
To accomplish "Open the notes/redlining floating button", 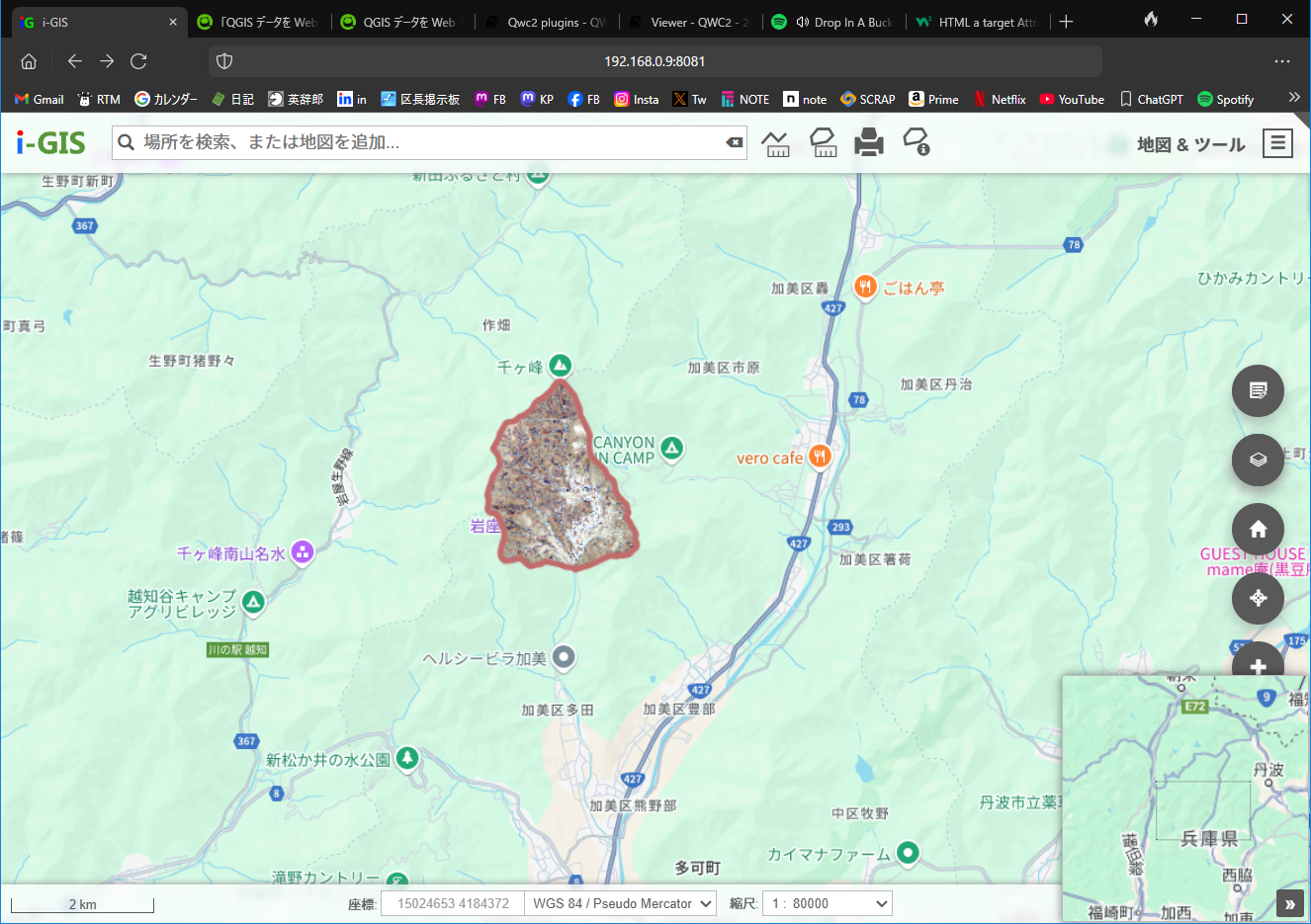I will pos(1258,390).
